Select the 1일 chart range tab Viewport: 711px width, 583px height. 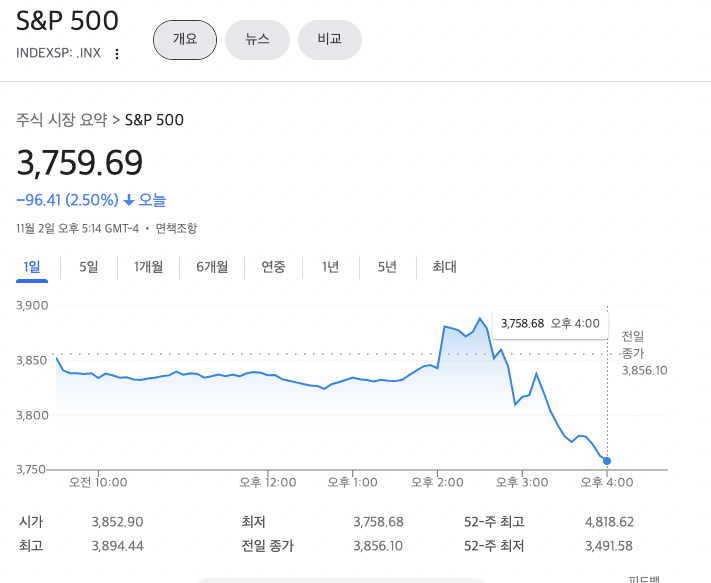tap(32, 267)
